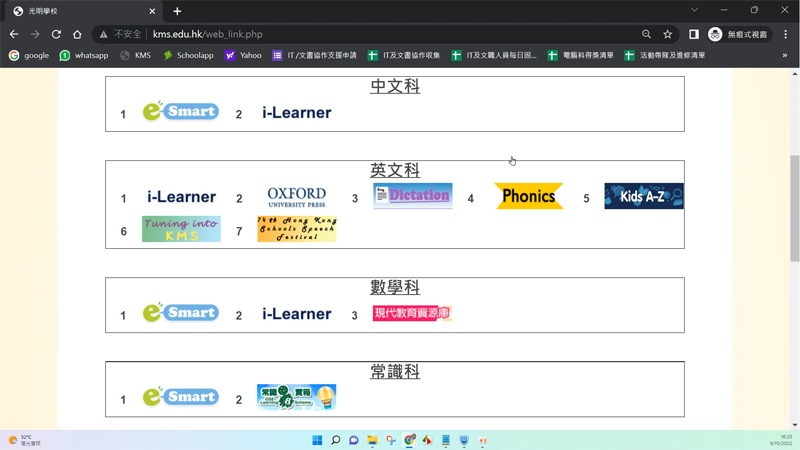Open the IT及文職人員每日 bookmark
The width and height of the screenshot is (800, 450).
coord(494,55)
